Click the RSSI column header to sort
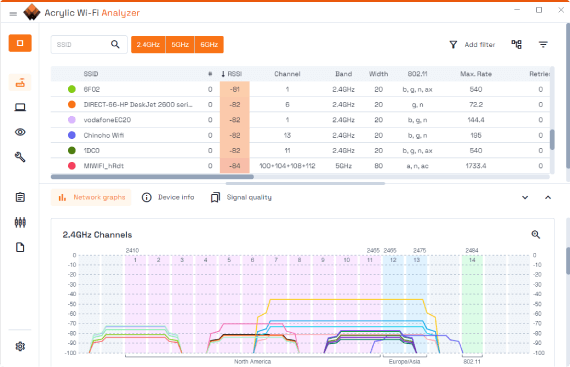Viewport: 570px width, 367px height. click(x=232, y=74)
